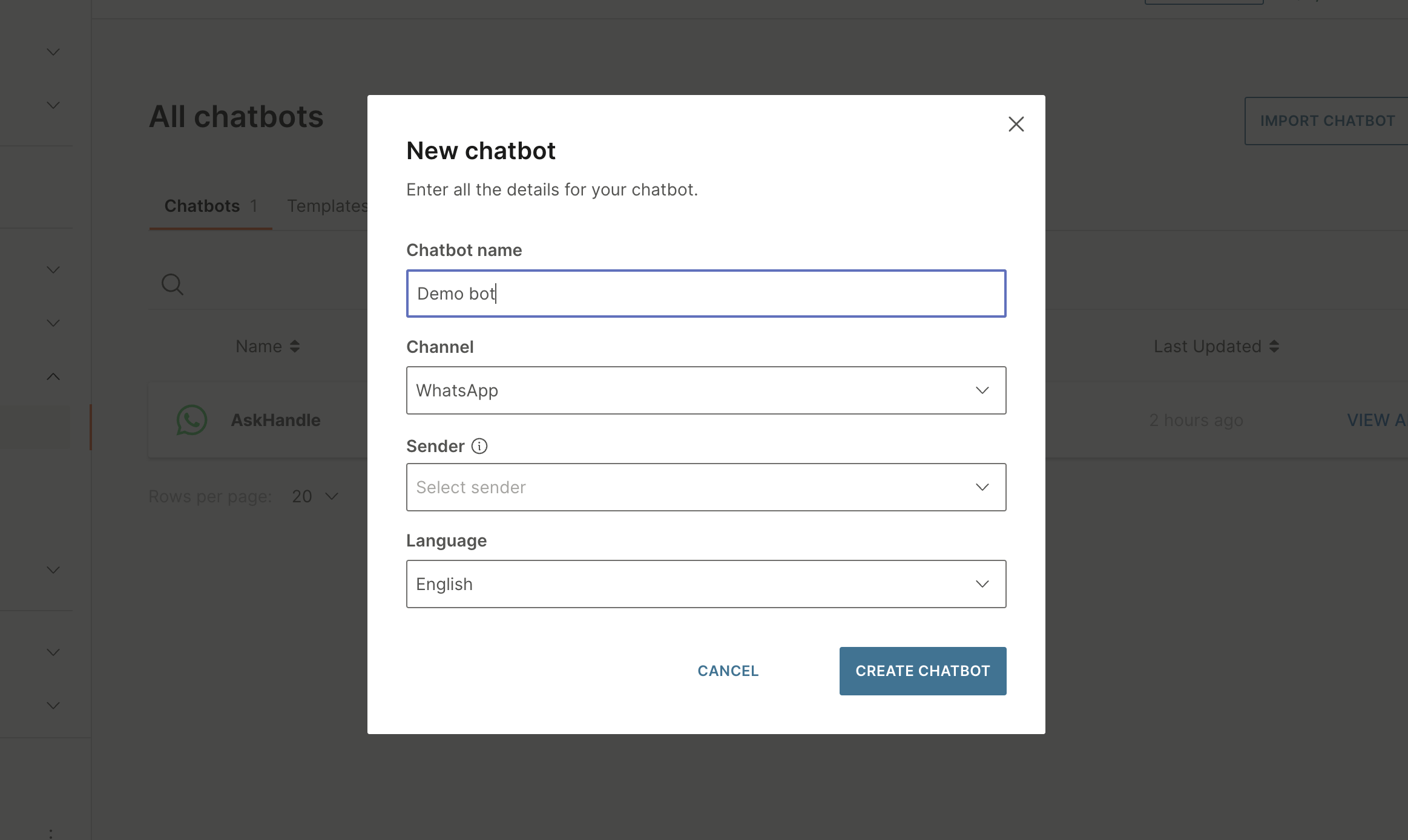The image size is (1408, 840).
Task: Sort by Name column arrows
Action: (x=295, y=346)
